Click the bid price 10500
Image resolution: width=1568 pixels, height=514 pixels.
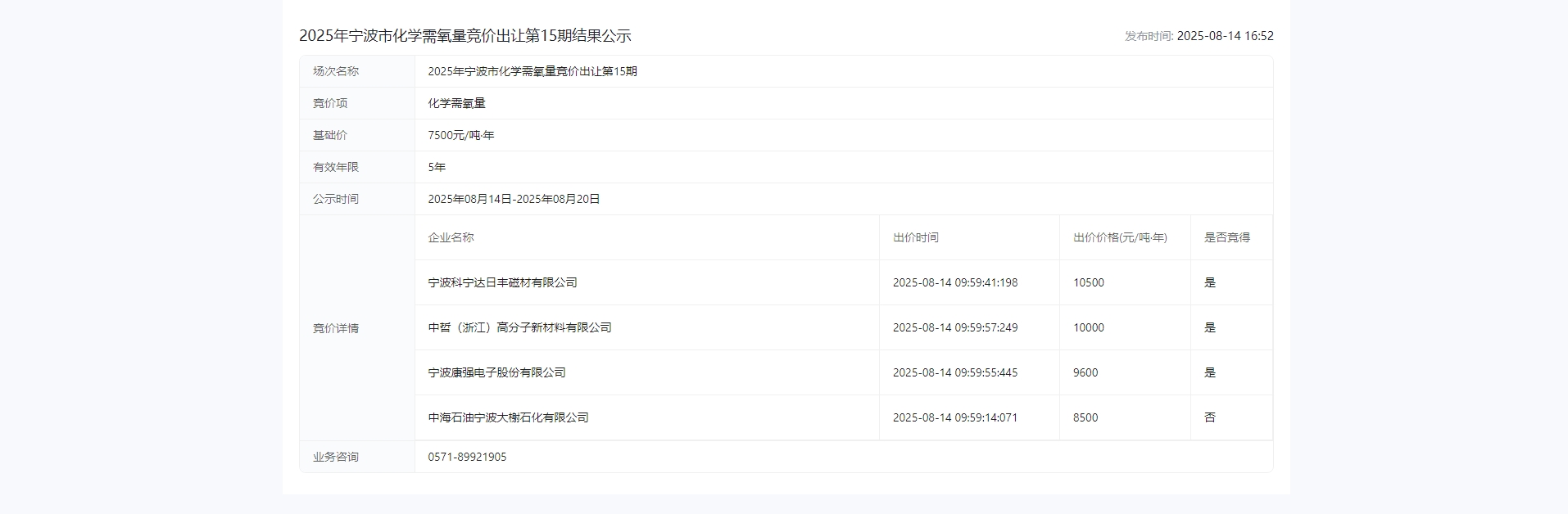[x=1088, y=282]
